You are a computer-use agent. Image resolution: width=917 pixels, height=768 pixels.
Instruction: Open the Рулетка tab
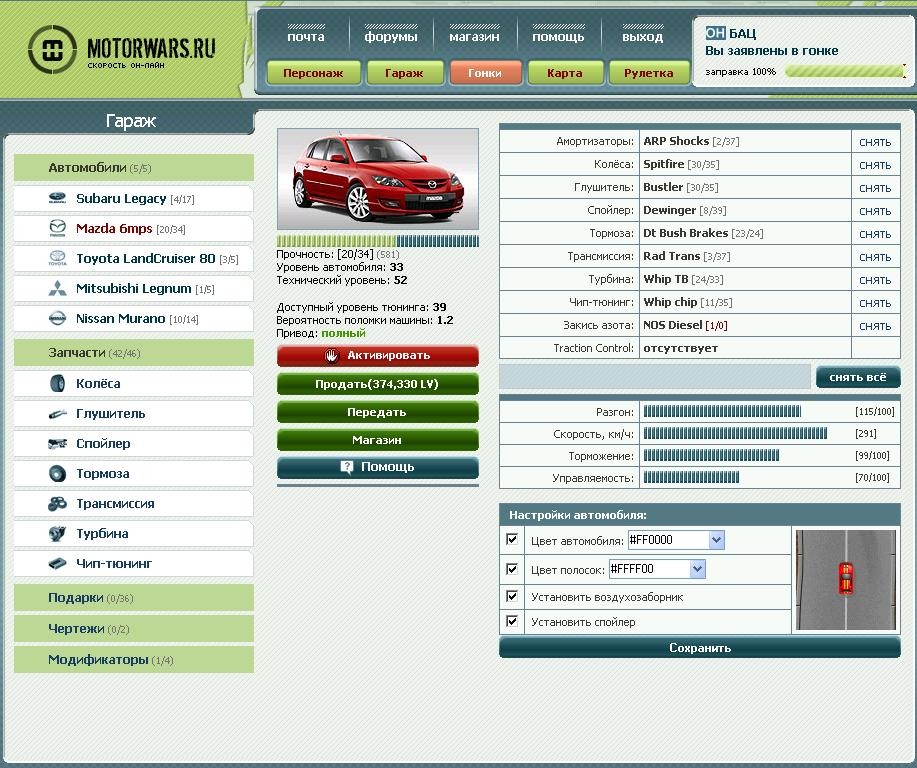coord(649,73)
